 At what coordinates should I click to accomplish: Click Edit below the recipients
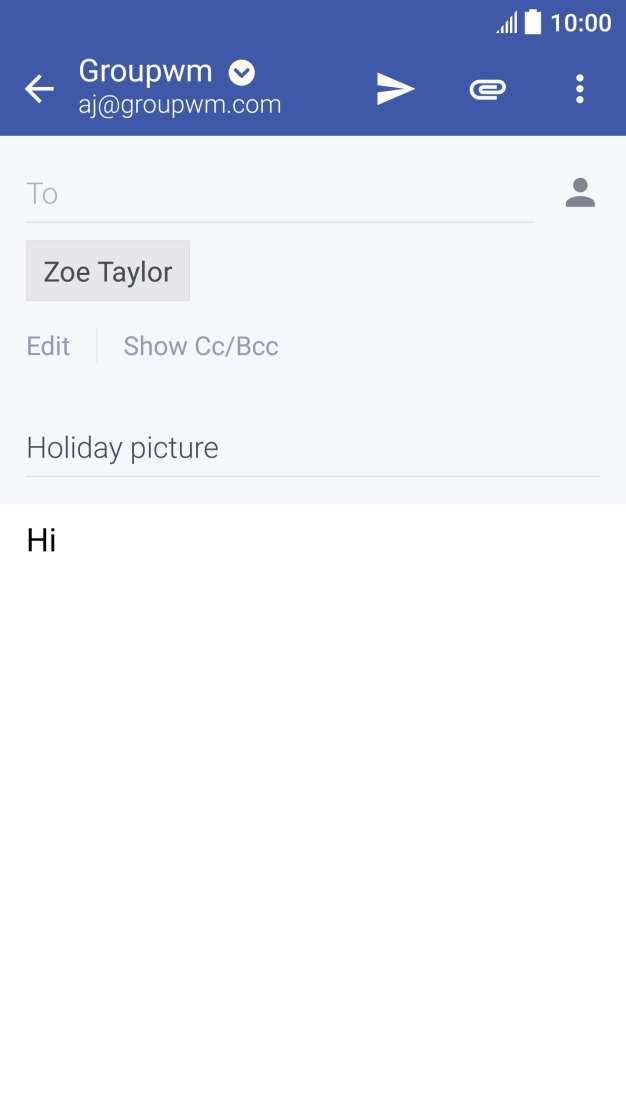(x=48, y=346)
